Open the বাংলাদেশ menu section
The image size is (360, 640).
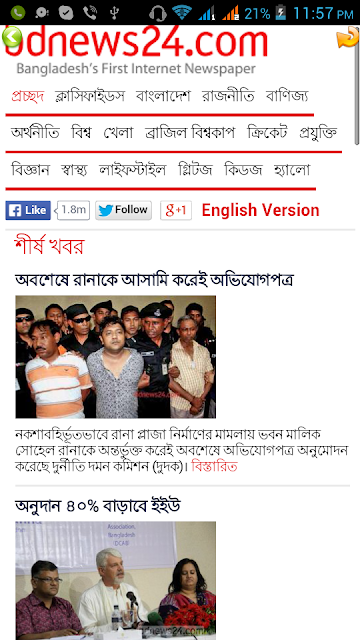163,96
